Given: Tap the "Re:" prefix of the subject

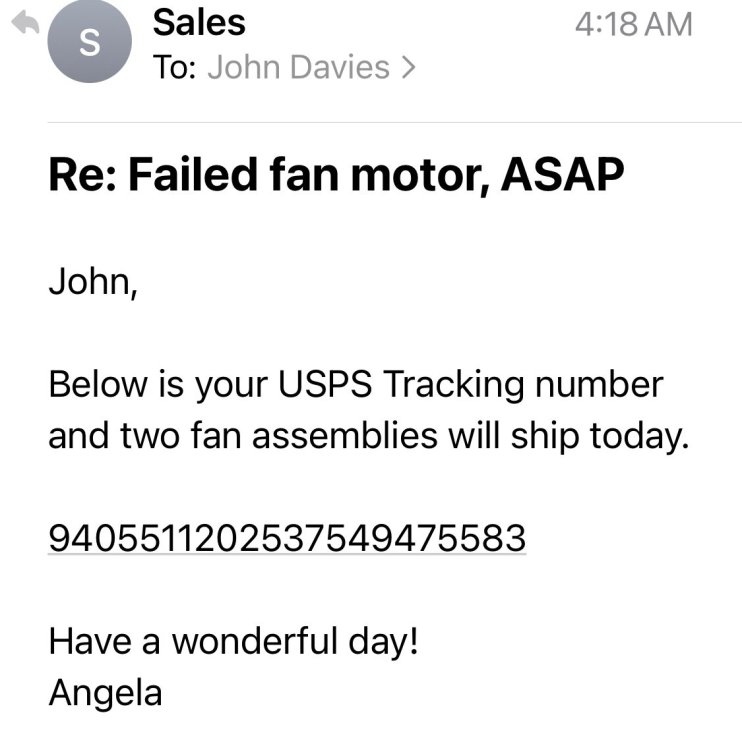Looking at the screenshot, I should 83,178.
